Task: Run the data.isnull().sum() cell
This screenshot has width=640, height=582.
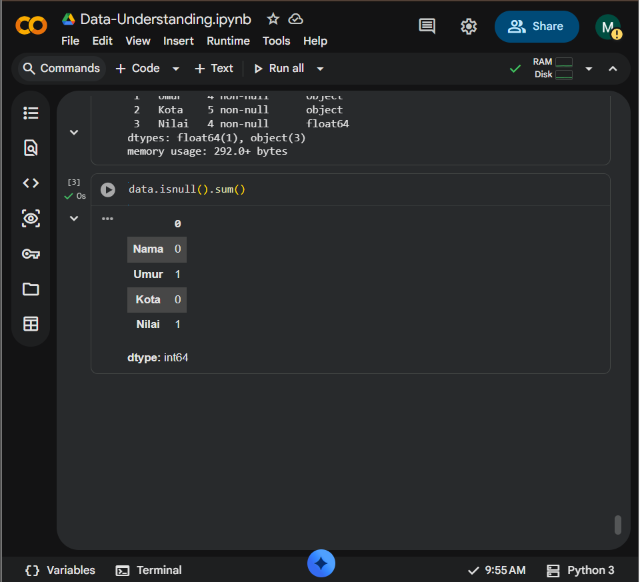Action: [x=108, y=189]
